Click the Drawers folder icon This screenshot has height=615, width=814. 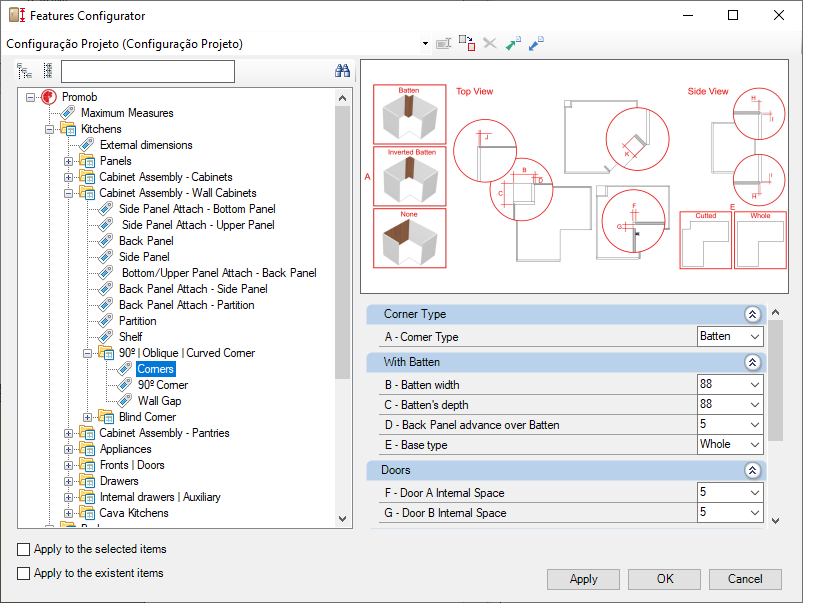(x=87, y=481)
